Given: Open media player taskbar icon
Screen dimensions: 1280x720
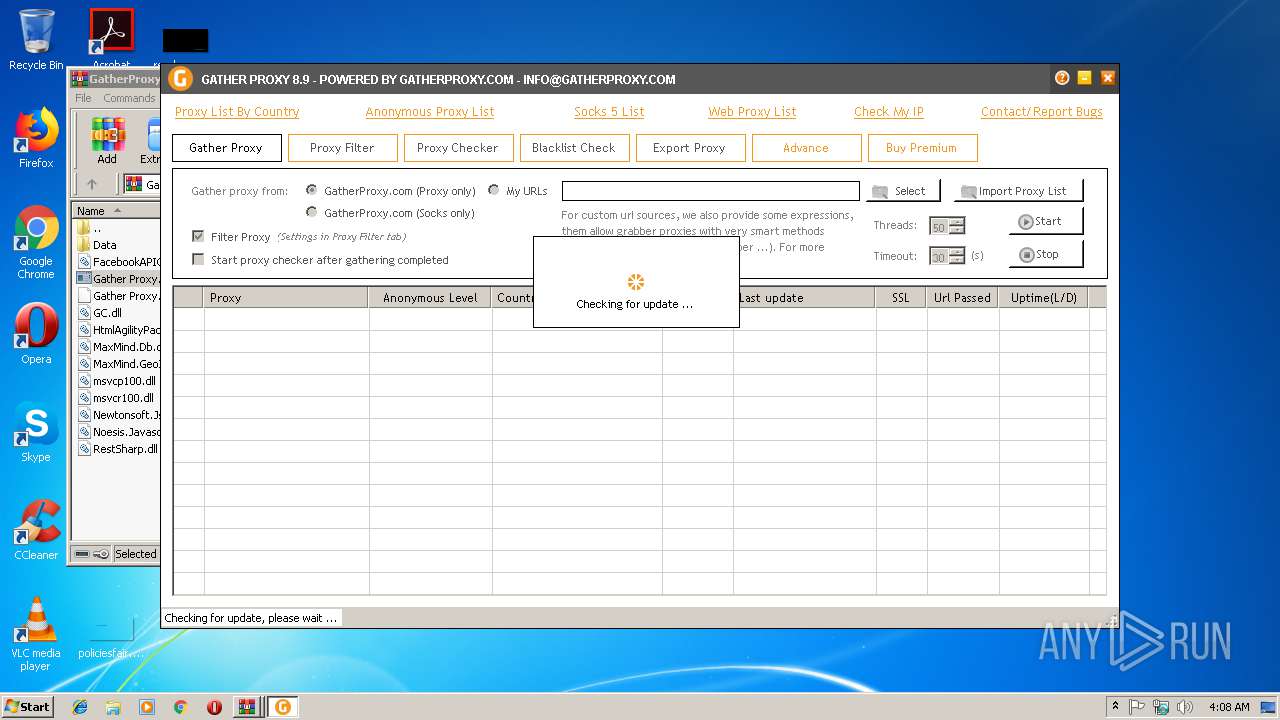Looking at the screenshot, I should pos(147,707).
